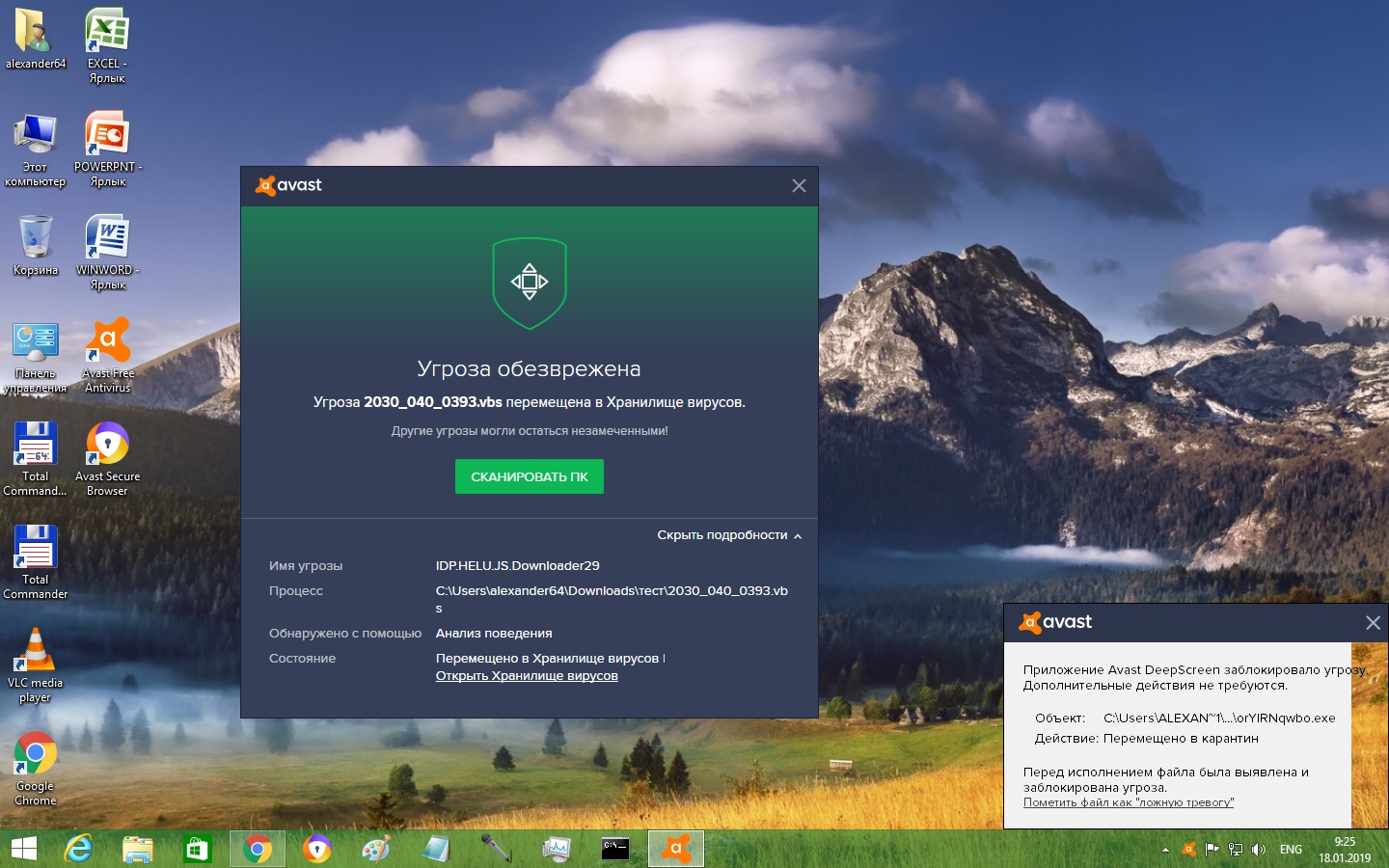Open the truncated Total Command... 64 desktop shortcut
The image size is (1389, 868).
click(x=36, y=459)
